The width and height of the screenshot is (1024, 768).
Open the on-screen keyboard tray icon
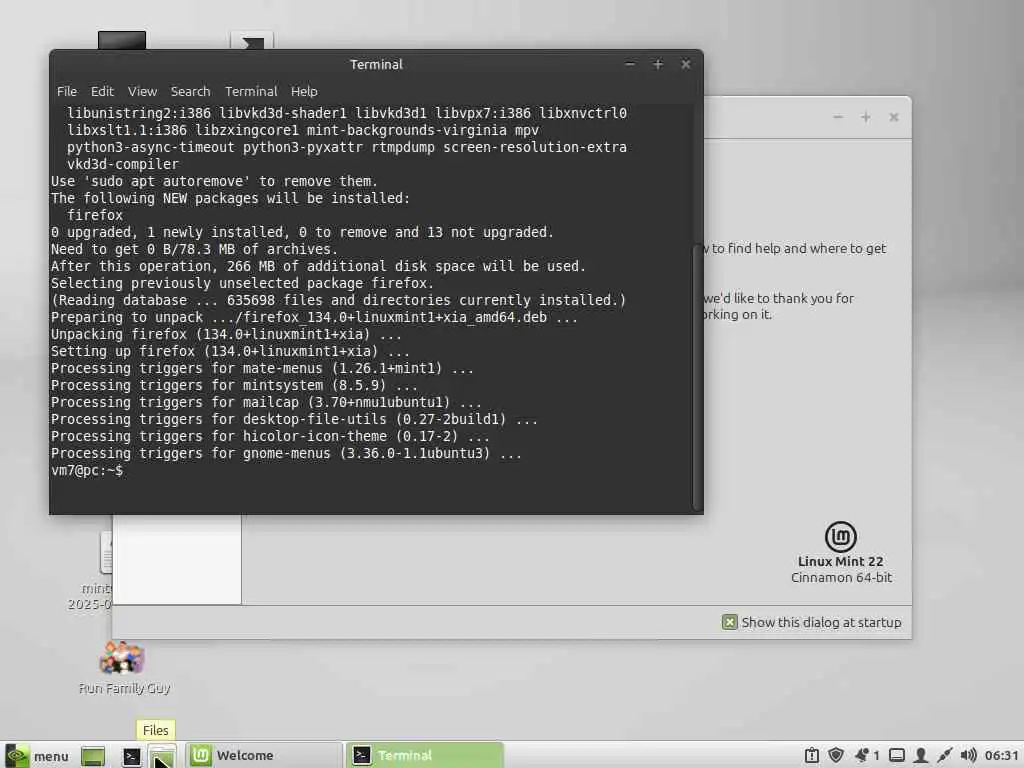pos(897,756)
